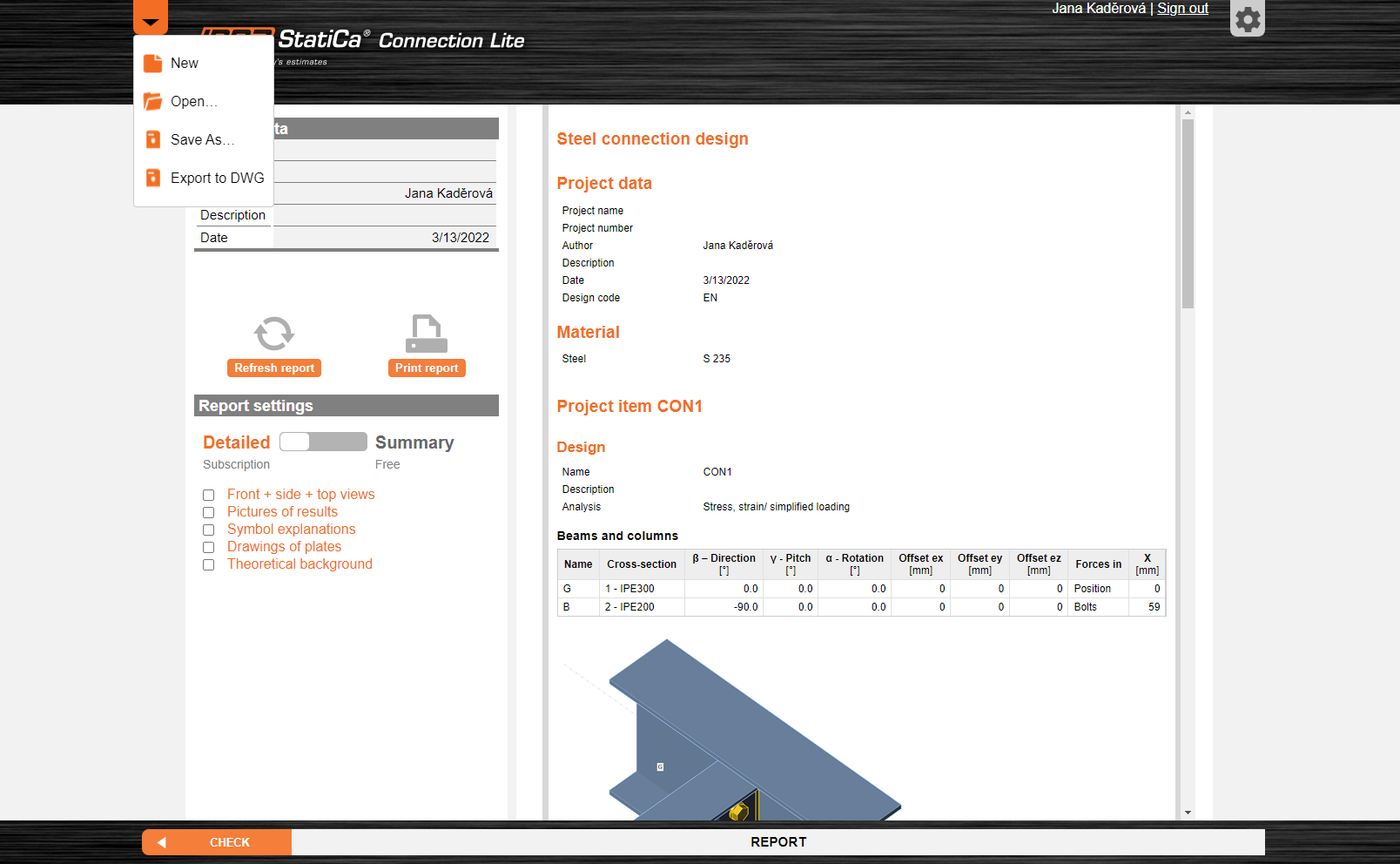1400x864 pixels.
Task: Click the 'Project item CON1' heading
Action: point(629,407)
